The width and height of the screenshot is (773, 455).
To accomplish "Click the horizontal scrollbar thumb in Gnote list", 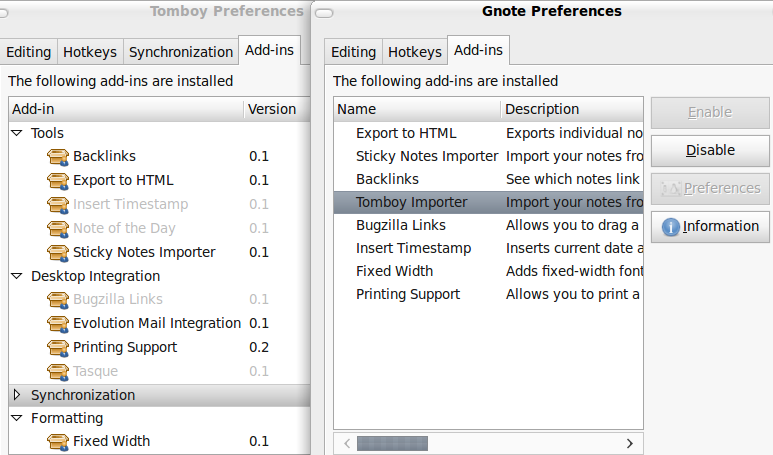I will point(392,443).
